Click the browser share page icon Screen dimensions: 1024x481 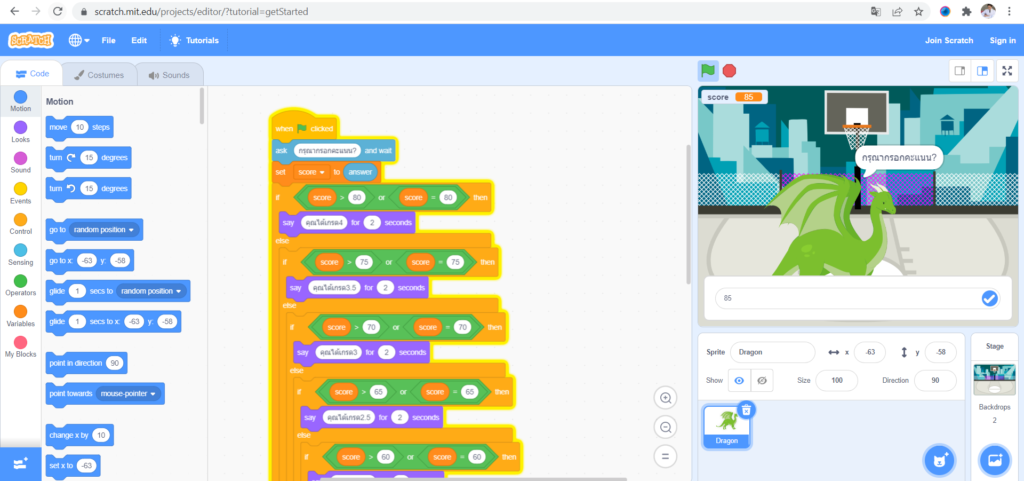897,11
